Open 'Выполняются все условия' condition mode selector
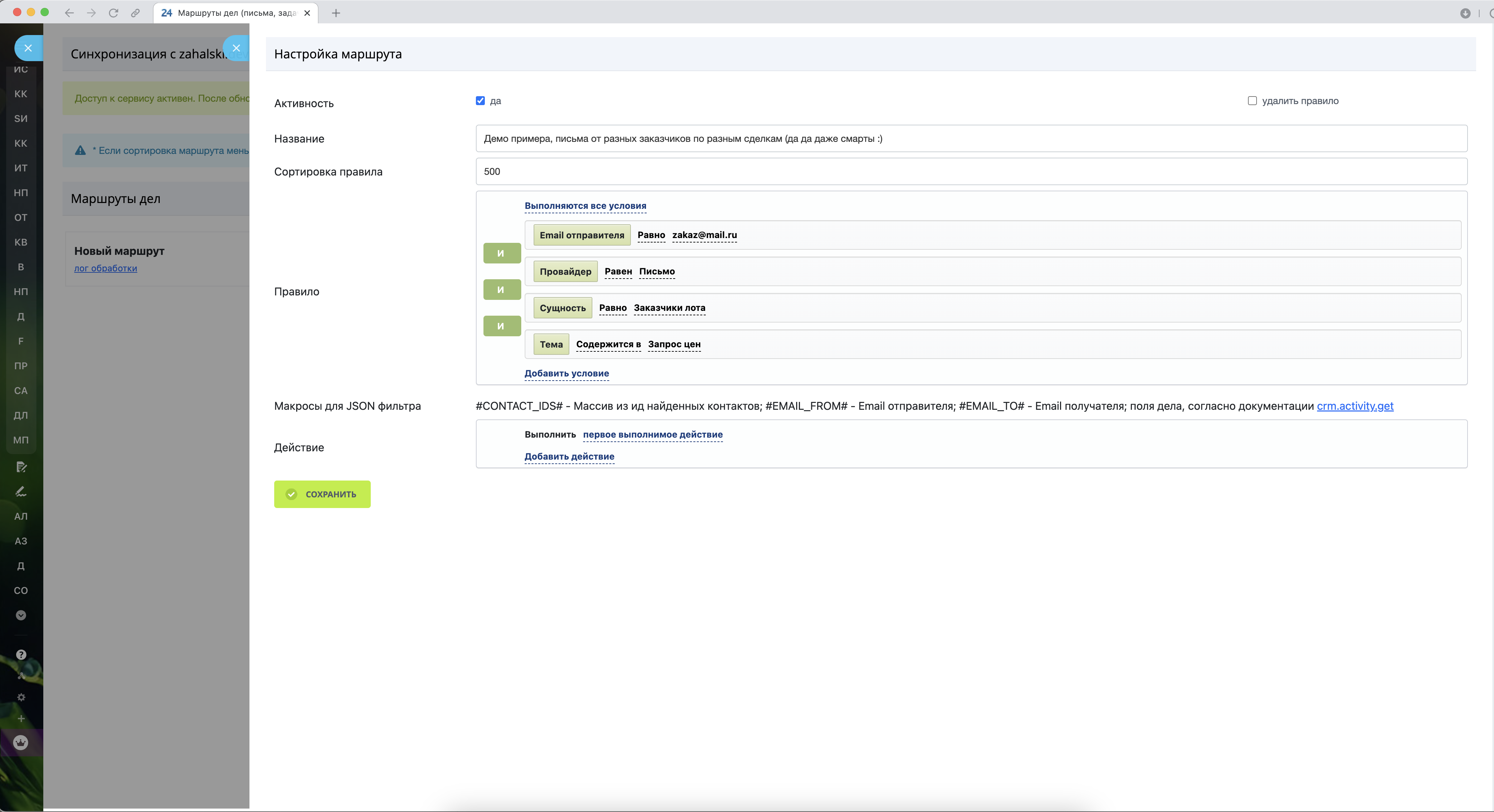This screenshot has width=1494, height=812. pyautogui.click(x=585, y=206)
